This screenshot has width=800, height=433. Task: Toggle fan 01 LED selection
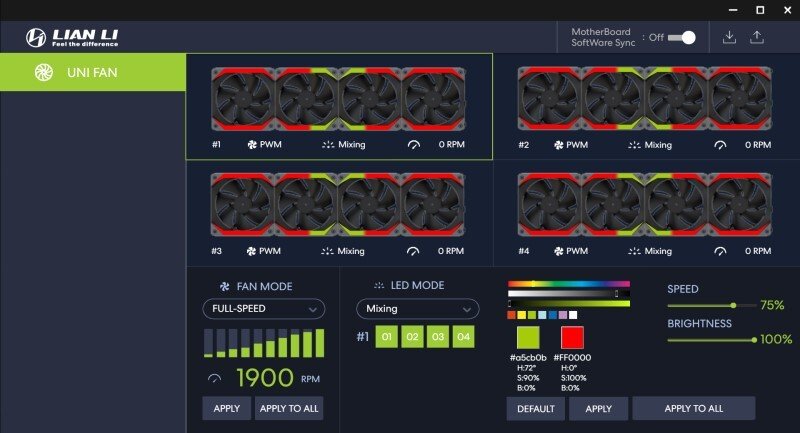pyautogui.click(x=387, y=337)
